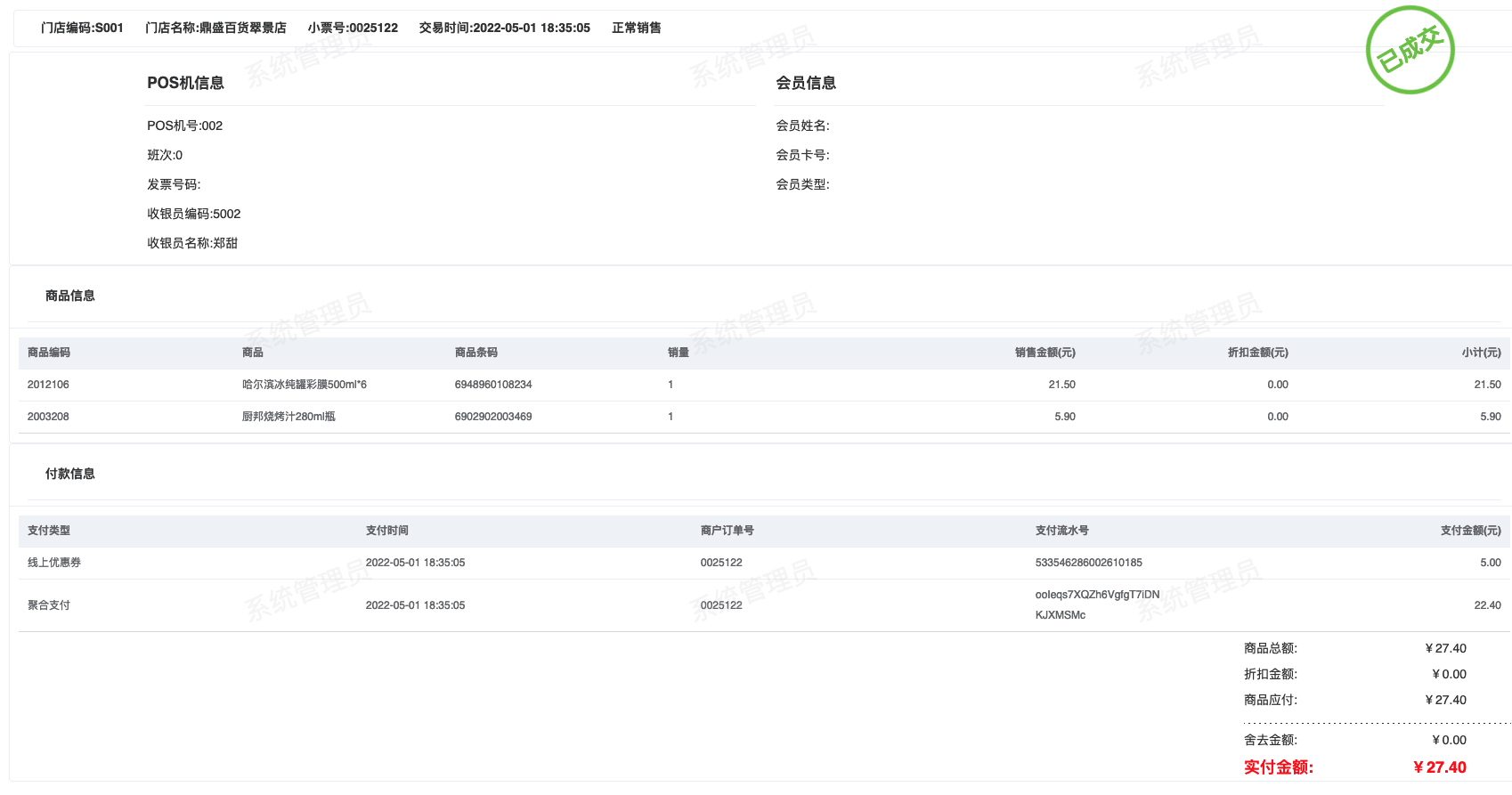The width and height of the screenshot is (1512, 795).
Task: Click the red 实付金额 label
Action: 1279,767
